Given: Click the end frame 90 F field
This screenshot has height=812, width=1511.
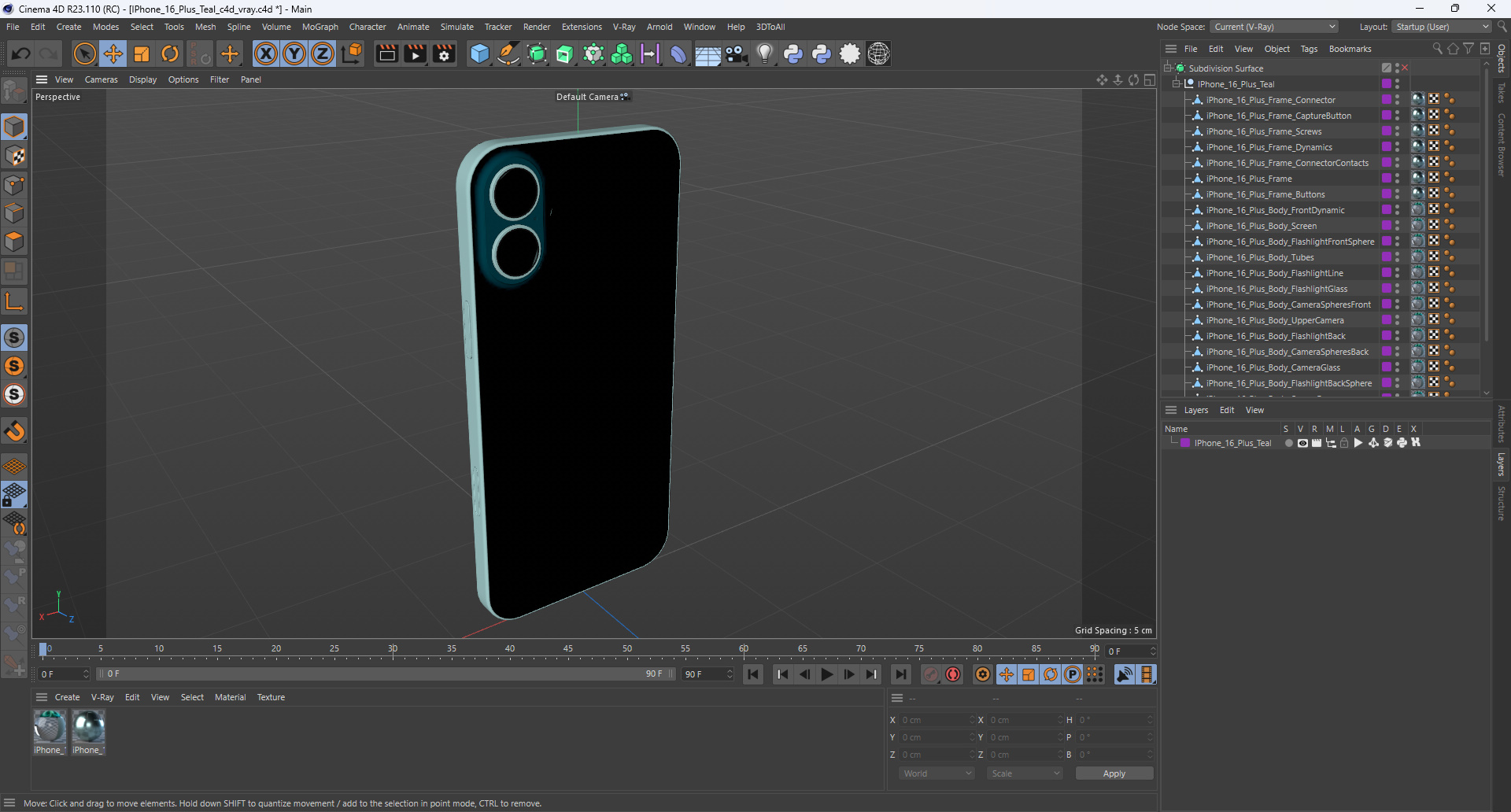Looking at the screenshot, I should [707, 674].
